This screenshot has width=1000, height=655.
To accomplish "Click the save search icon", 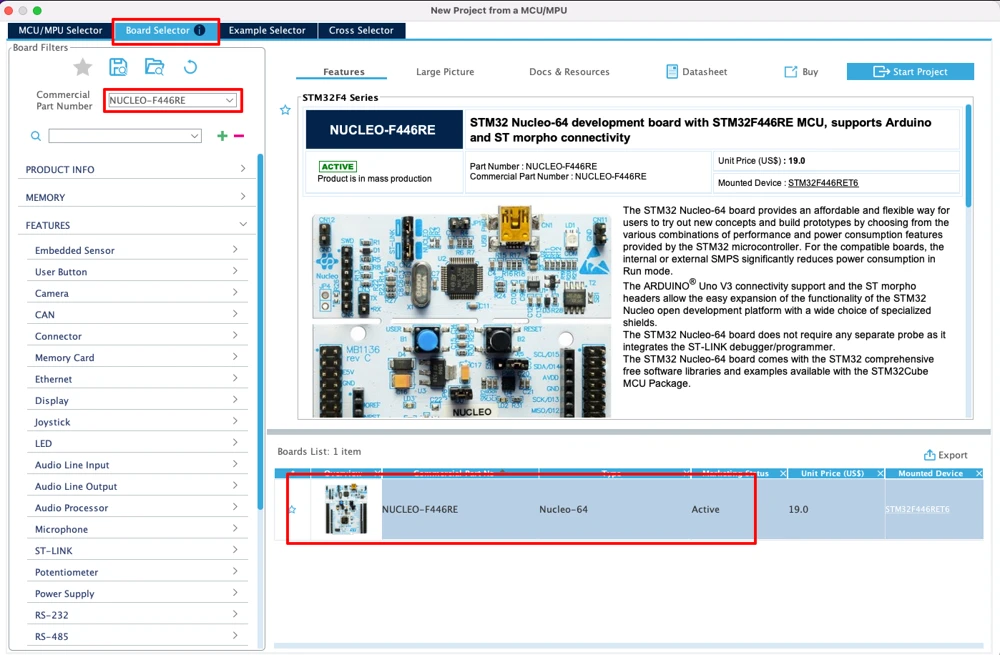I will 118,67.
